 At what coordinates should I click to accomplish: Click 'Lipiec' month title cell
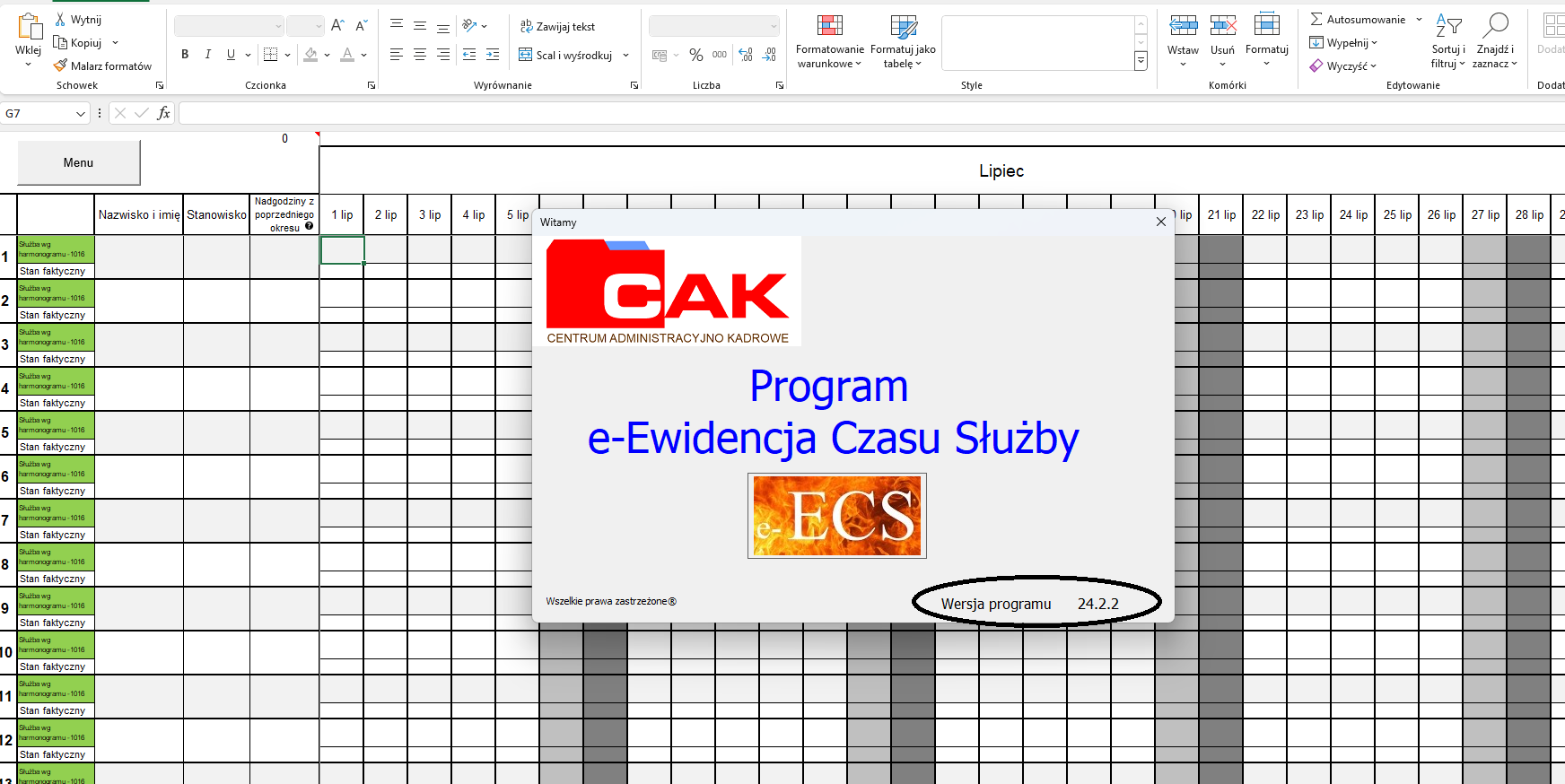pos(1001,171)
